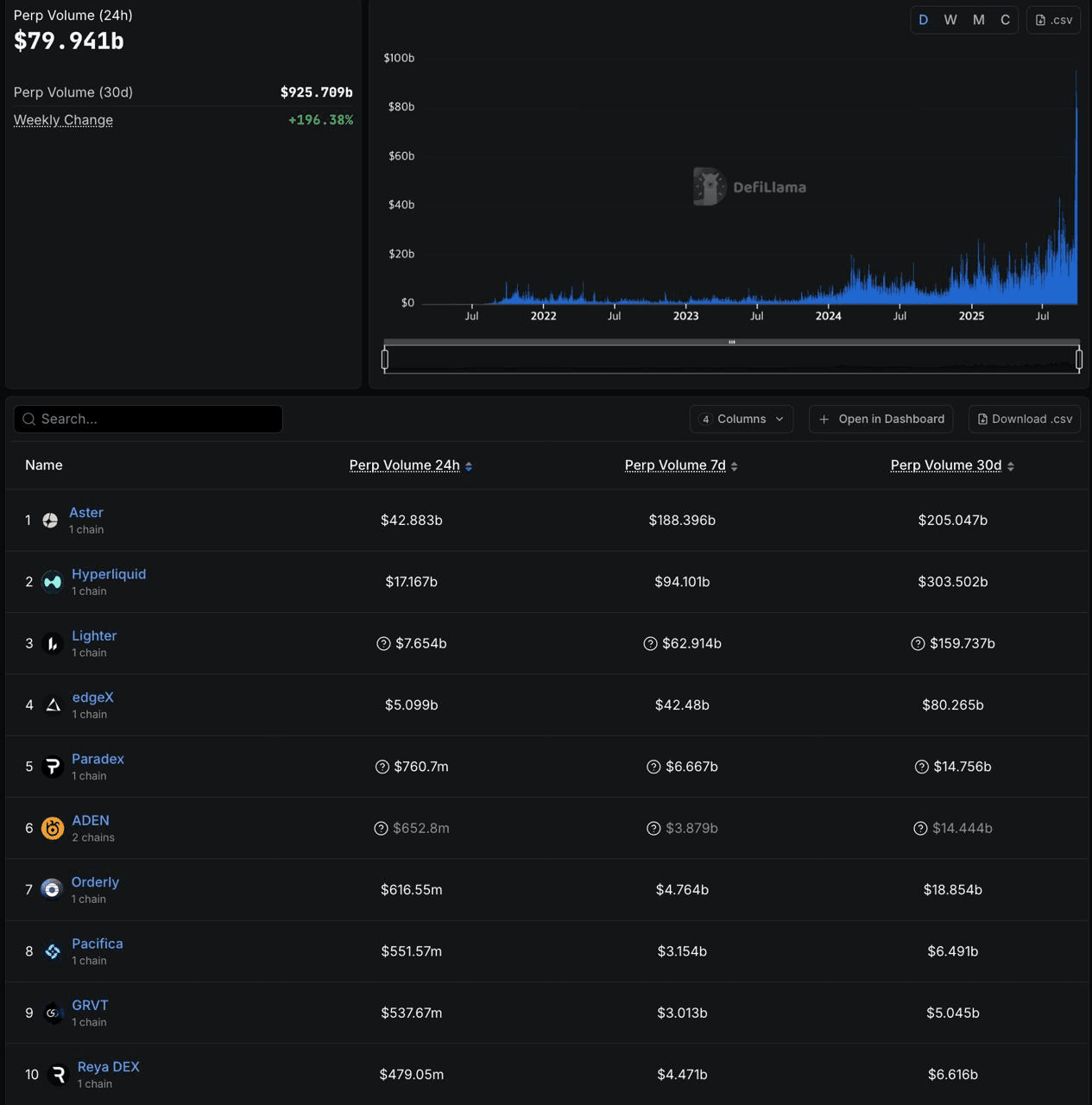Image resolution: width=1092 pixels, height=1105 pixels.
Task: Click left handle of chart range slider
Action: pyautogui.click(x=385, y=358)
